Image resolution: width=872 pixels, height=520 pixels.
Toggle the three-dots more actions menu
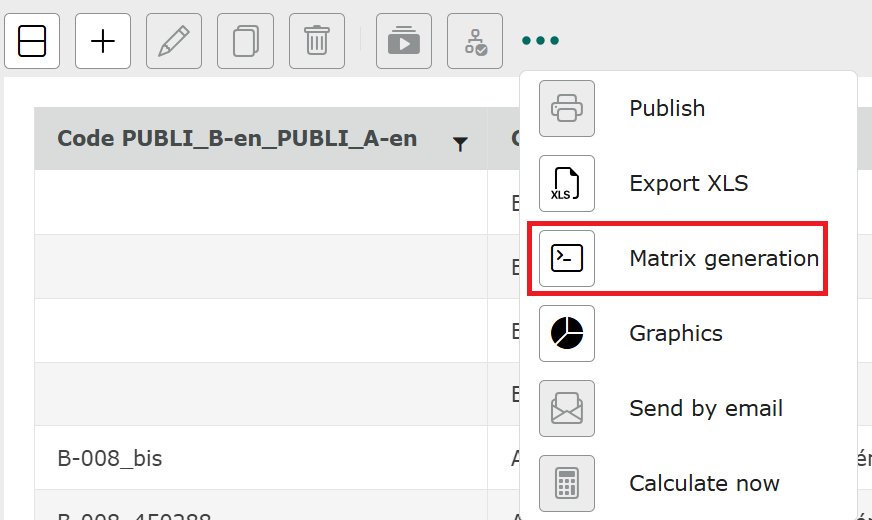[540, 41]
